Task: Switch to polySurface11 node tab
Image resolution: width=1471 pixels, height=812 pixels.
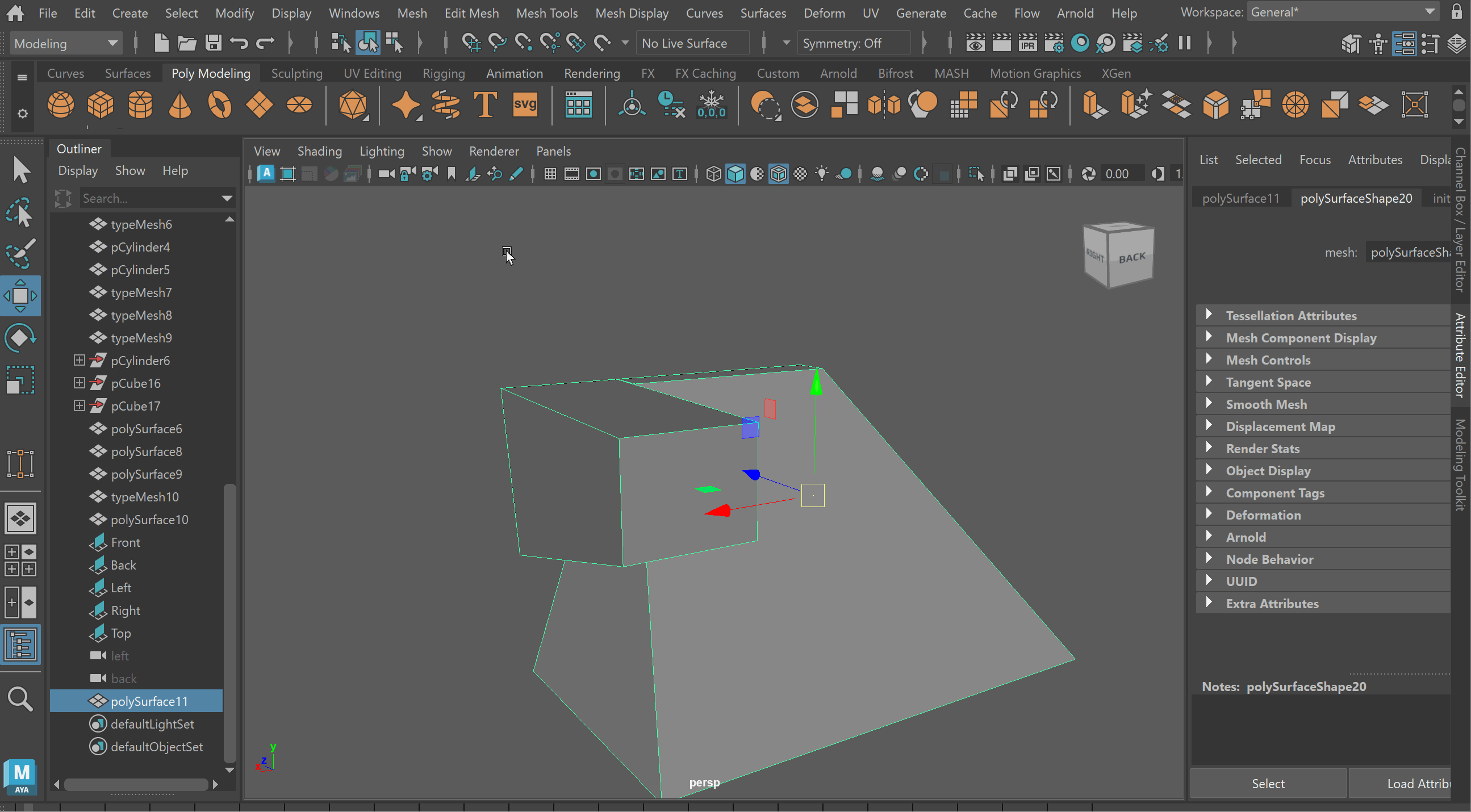Action: 1240,198
